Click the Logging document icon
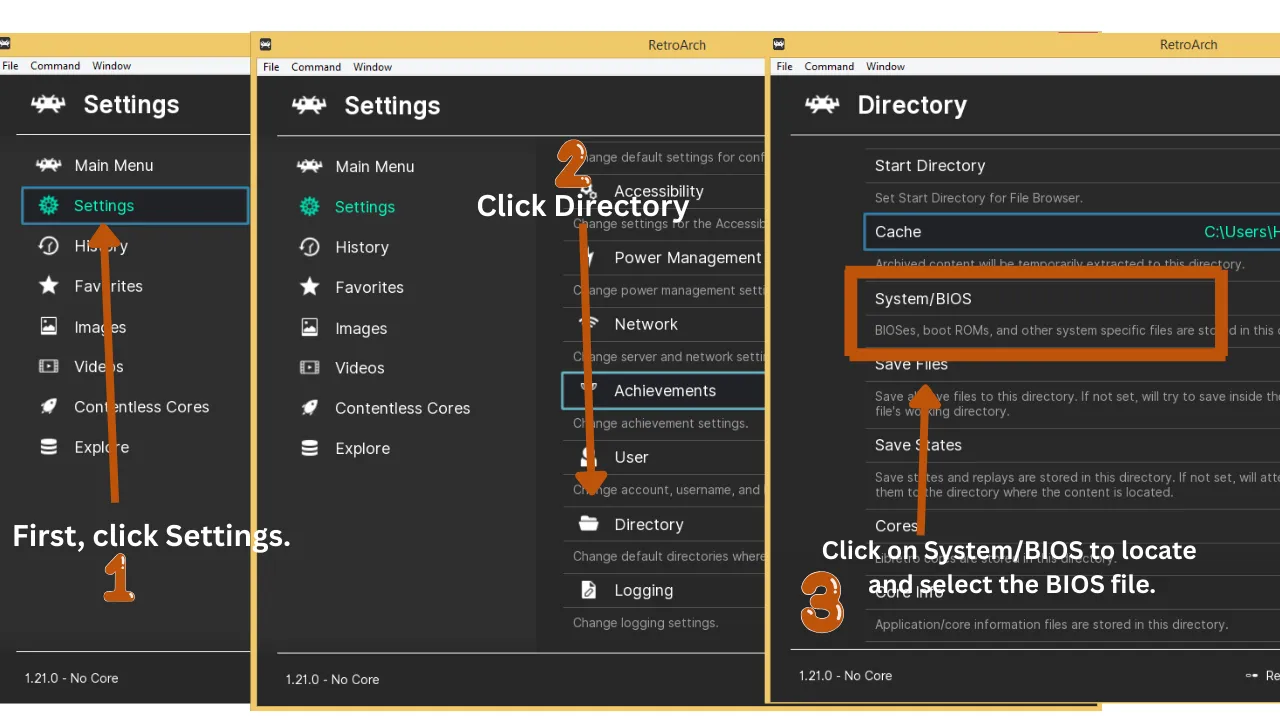The image size is (1280, 720). (589, 590)
